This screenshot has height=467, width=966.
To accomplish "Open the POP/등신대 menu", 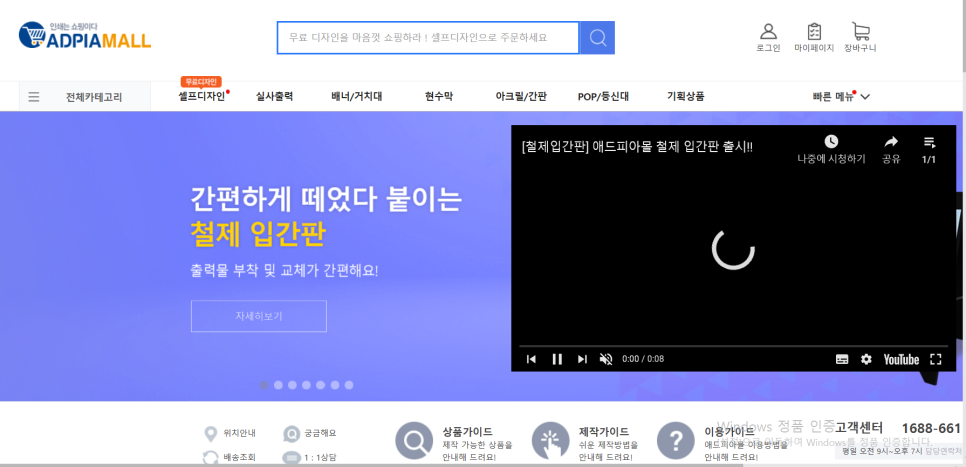I will click(603, 97).
